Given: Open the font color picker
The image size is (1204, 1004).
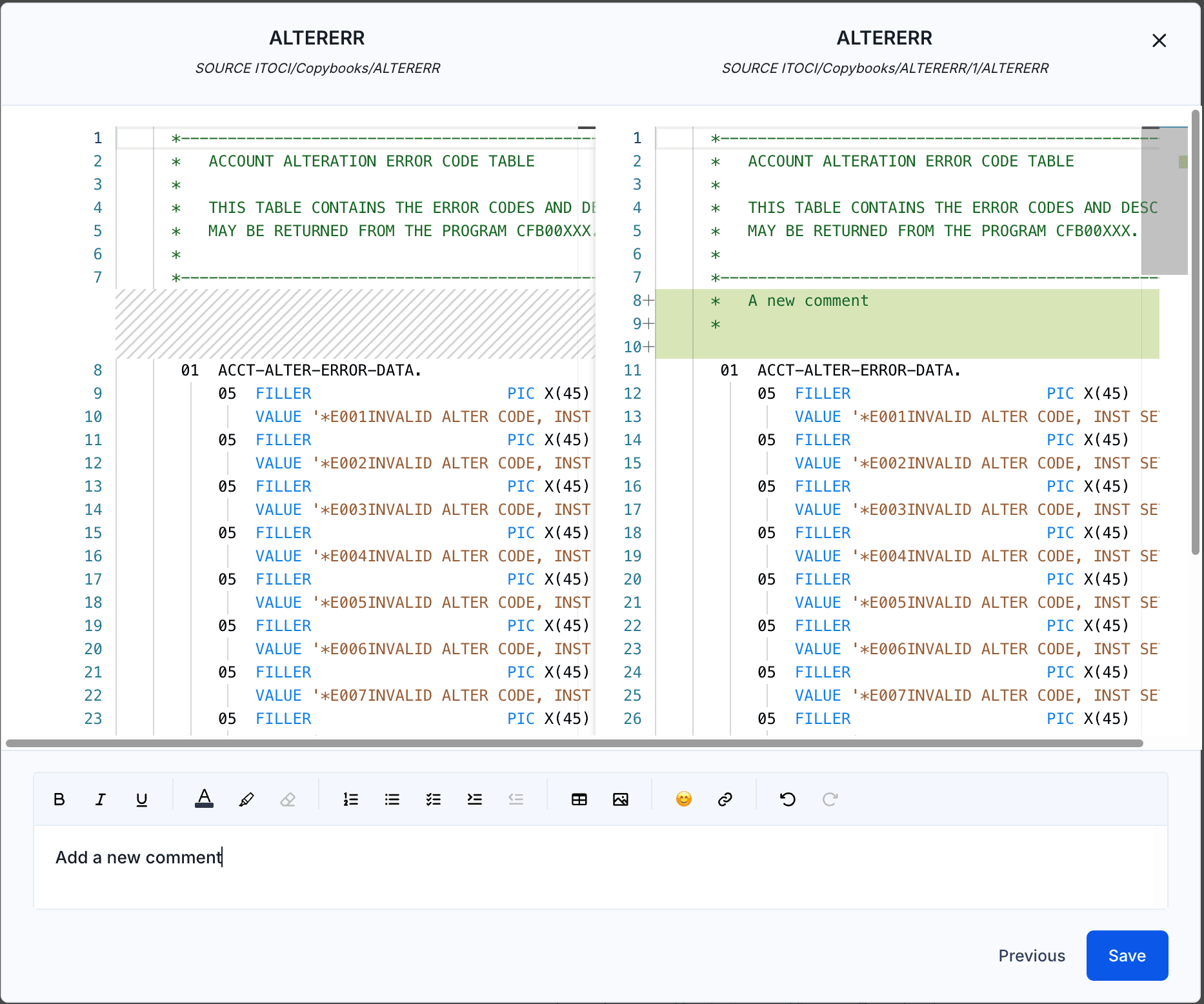Looking at the screenshot, I should (204, 799).
